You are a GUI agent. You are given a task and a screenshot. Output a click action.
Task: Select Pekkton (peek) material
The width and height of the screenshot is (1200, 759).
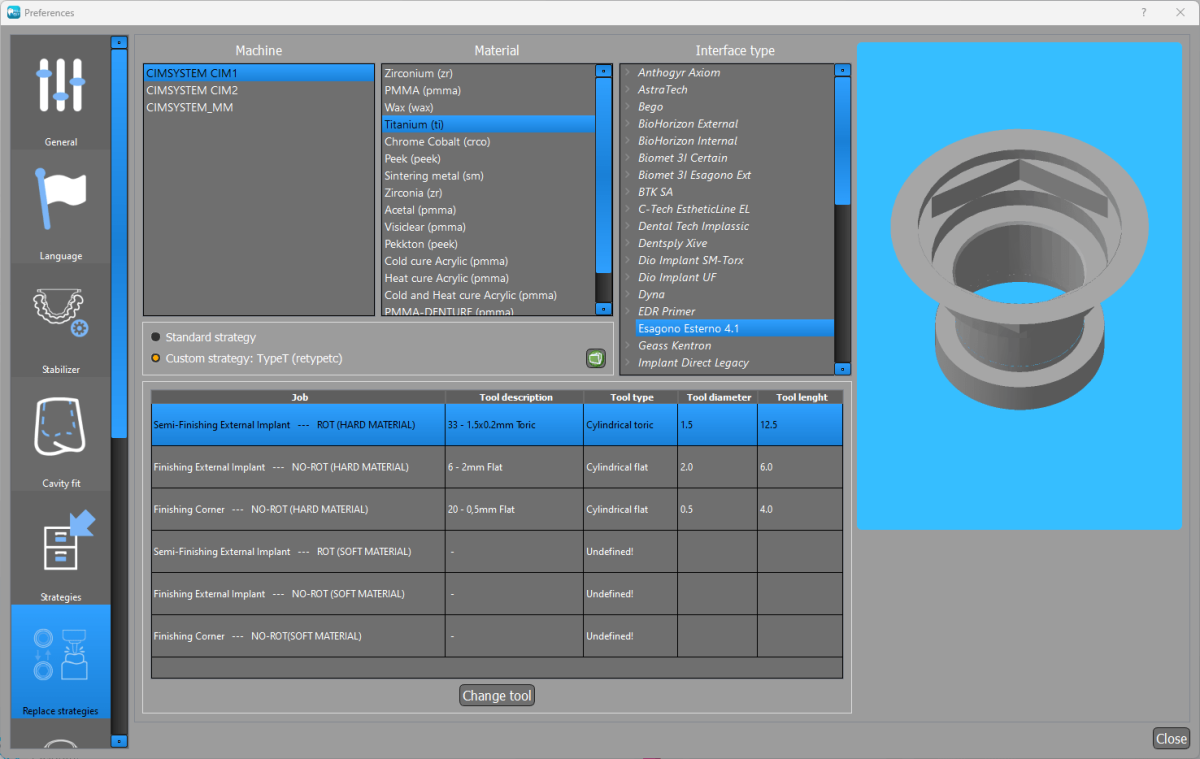[x=488, y=244]
